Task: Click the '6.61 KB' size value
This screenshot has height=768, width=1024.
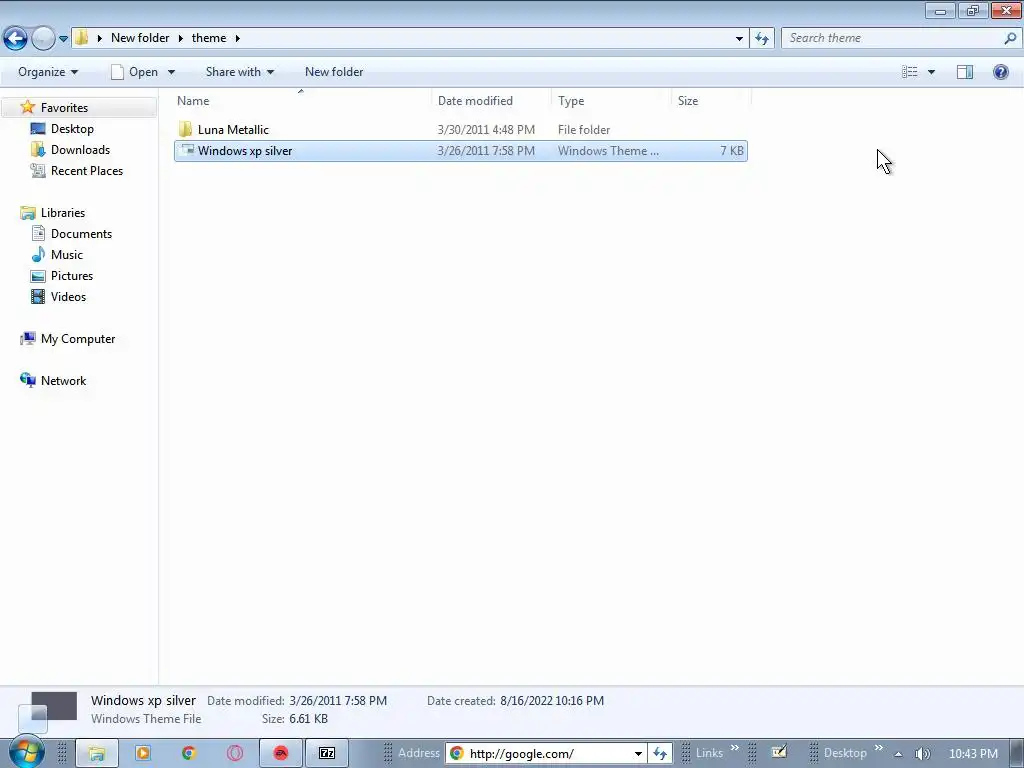Action: tap(308, 719)
